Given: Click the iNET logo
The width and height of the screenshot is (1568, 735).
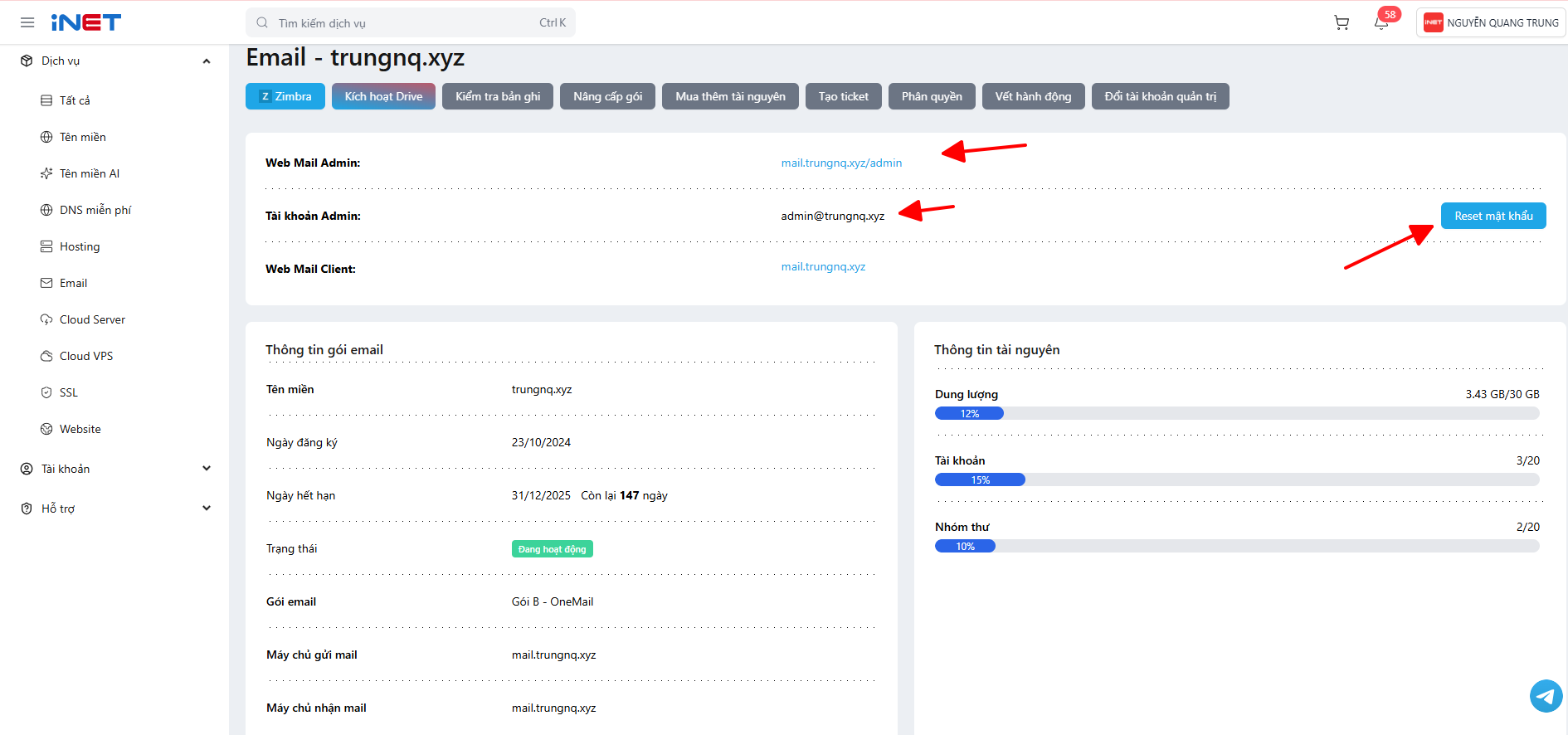Looking at the screenshot, I should click(86, 22).
